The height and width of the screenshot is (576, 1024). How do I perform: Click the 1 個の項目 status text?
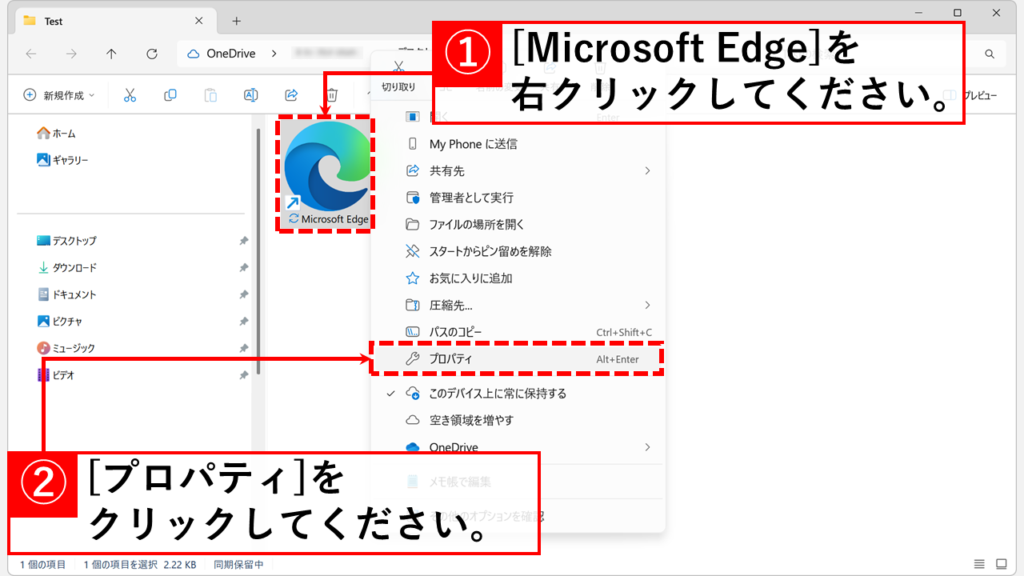[42, 564]
